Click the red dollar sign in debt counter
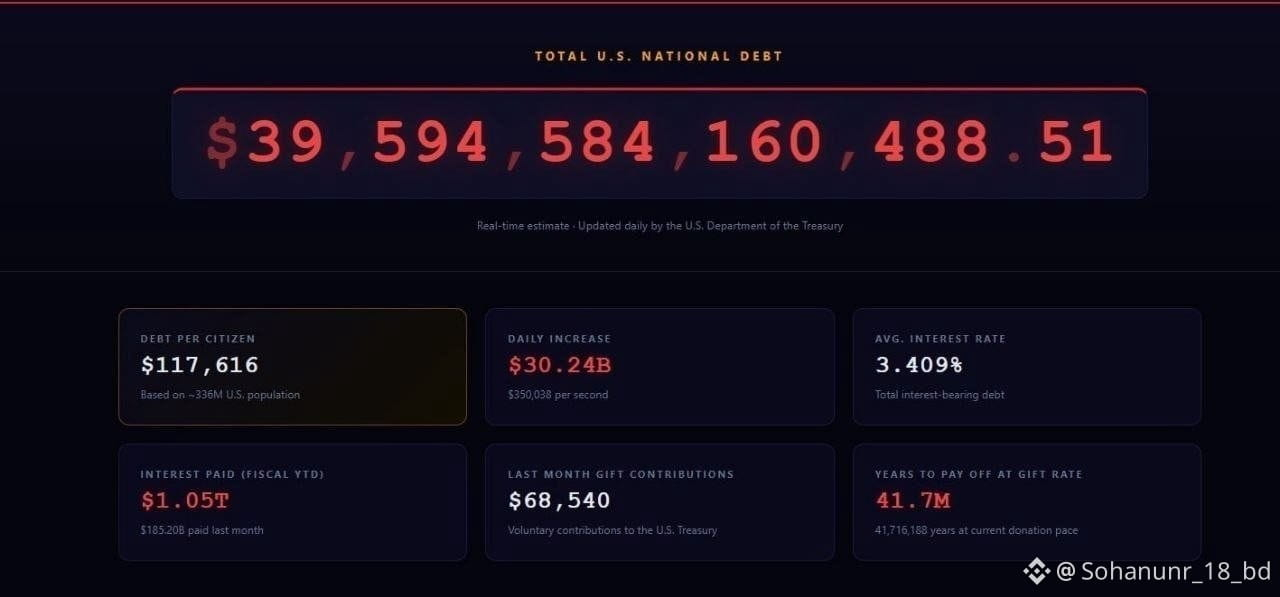The image size is (1280, 597). [222, 142]
